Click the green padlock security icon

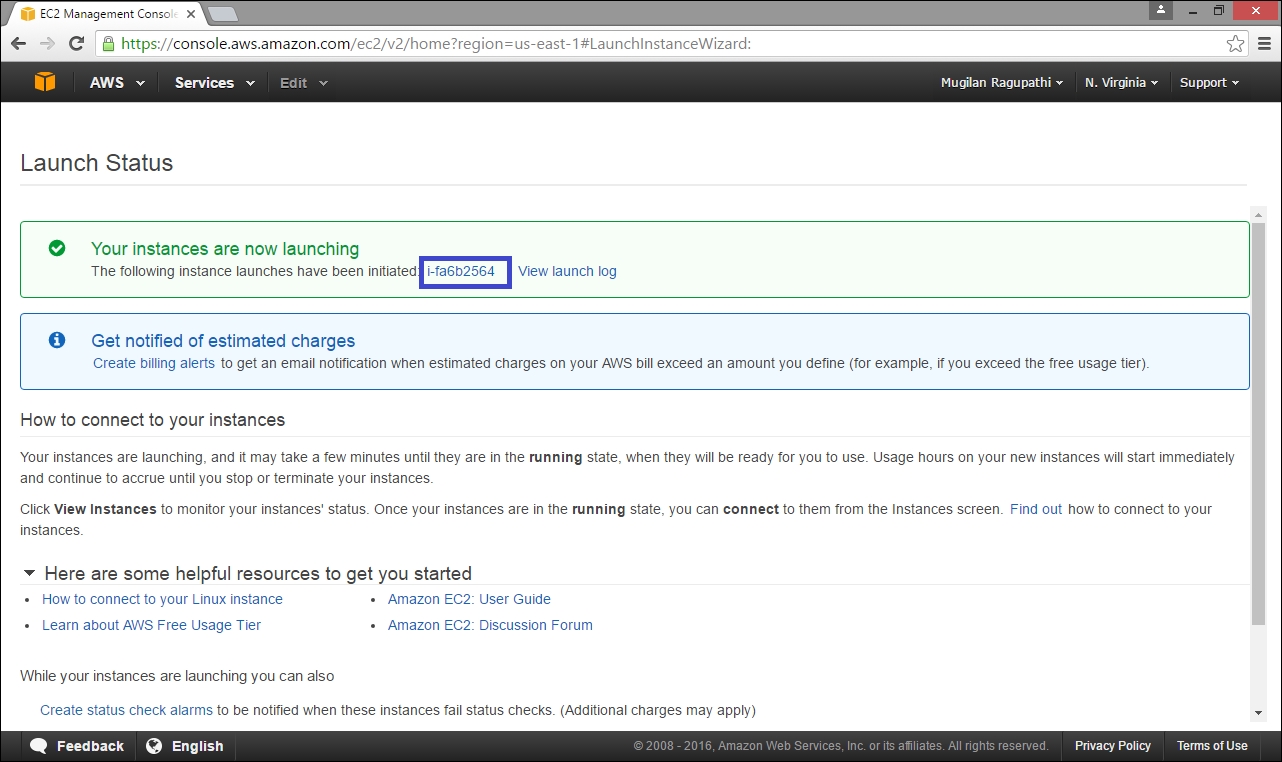pyautogui.click(x=108, y=44)
